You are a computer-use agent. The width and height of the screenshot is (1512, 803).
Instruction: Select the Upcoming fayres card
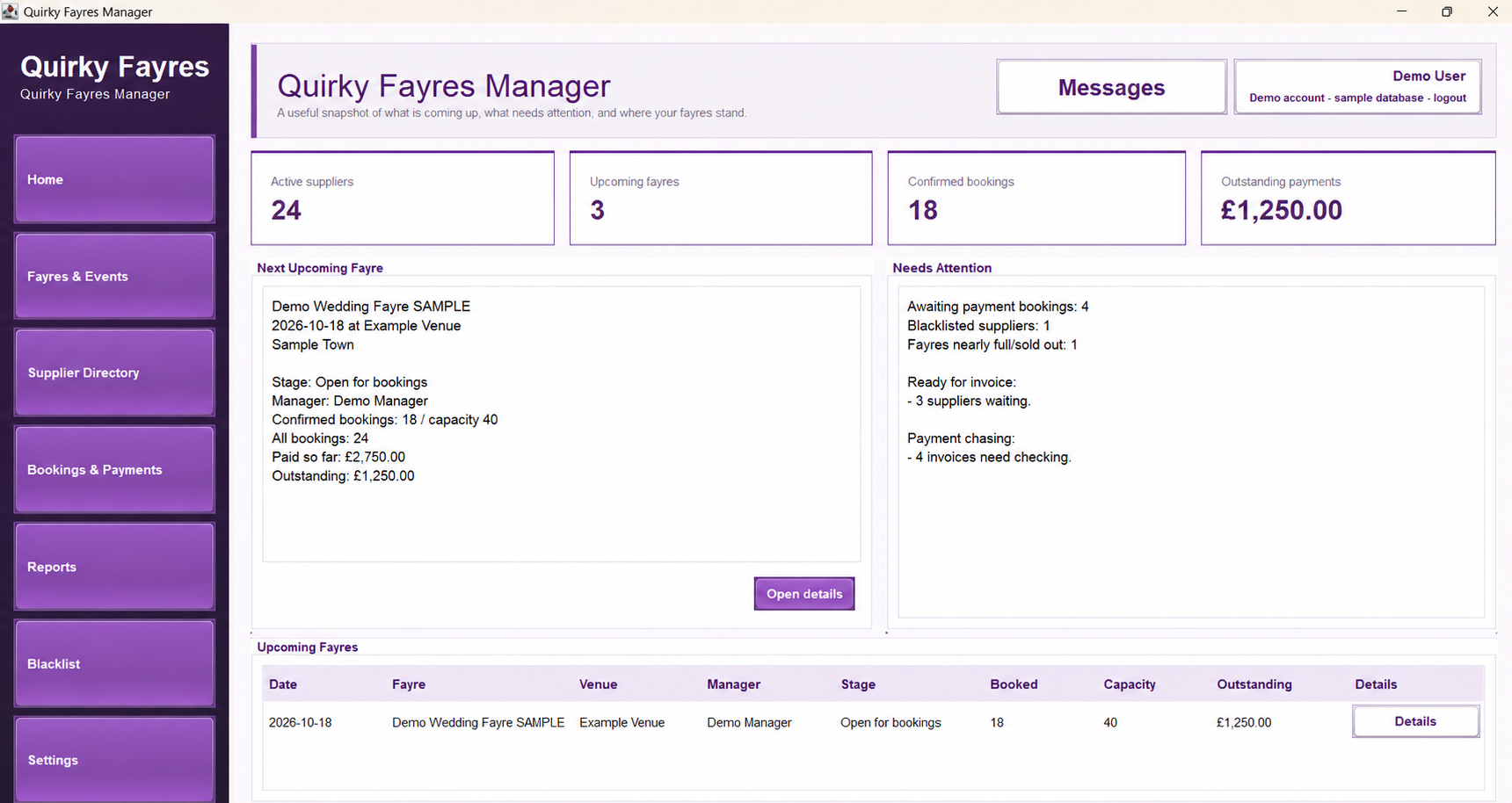(721, 198)
